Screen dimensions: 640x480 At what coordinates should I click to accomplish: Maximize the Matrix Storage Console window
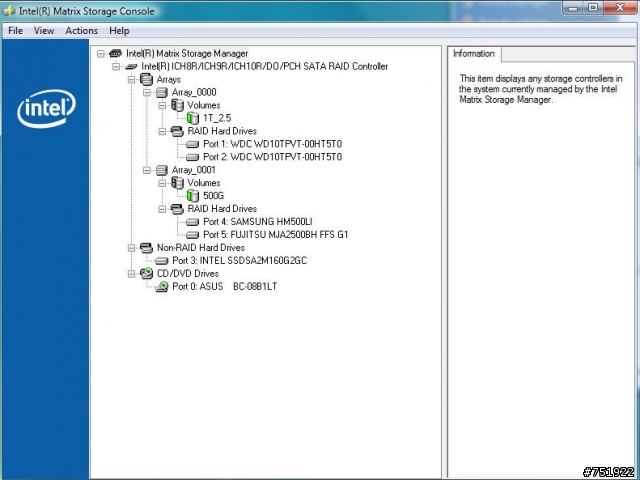coord(593,8)
